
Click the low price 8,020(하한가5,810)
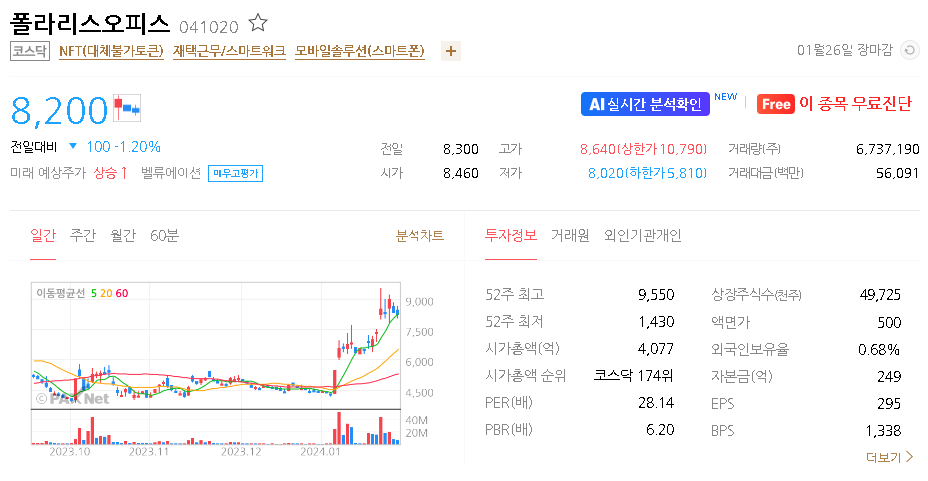coord(647,173)
